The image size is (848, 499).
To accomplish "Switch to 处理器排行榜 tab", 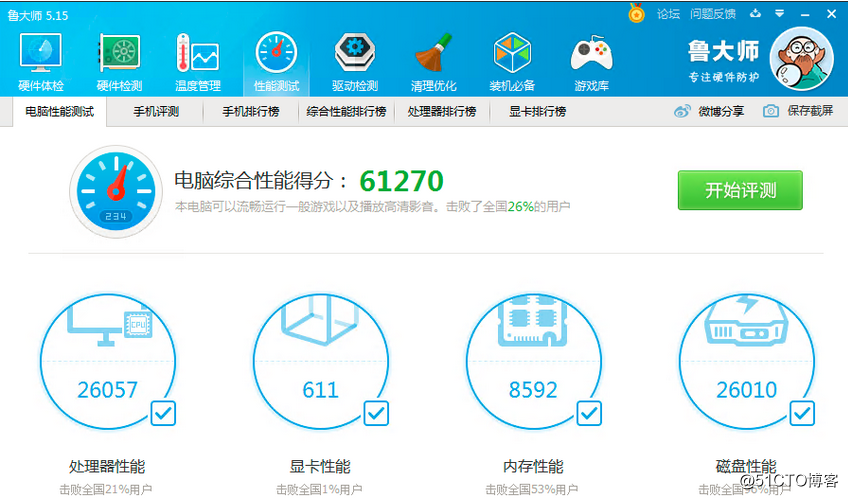I will coord(442,112).
